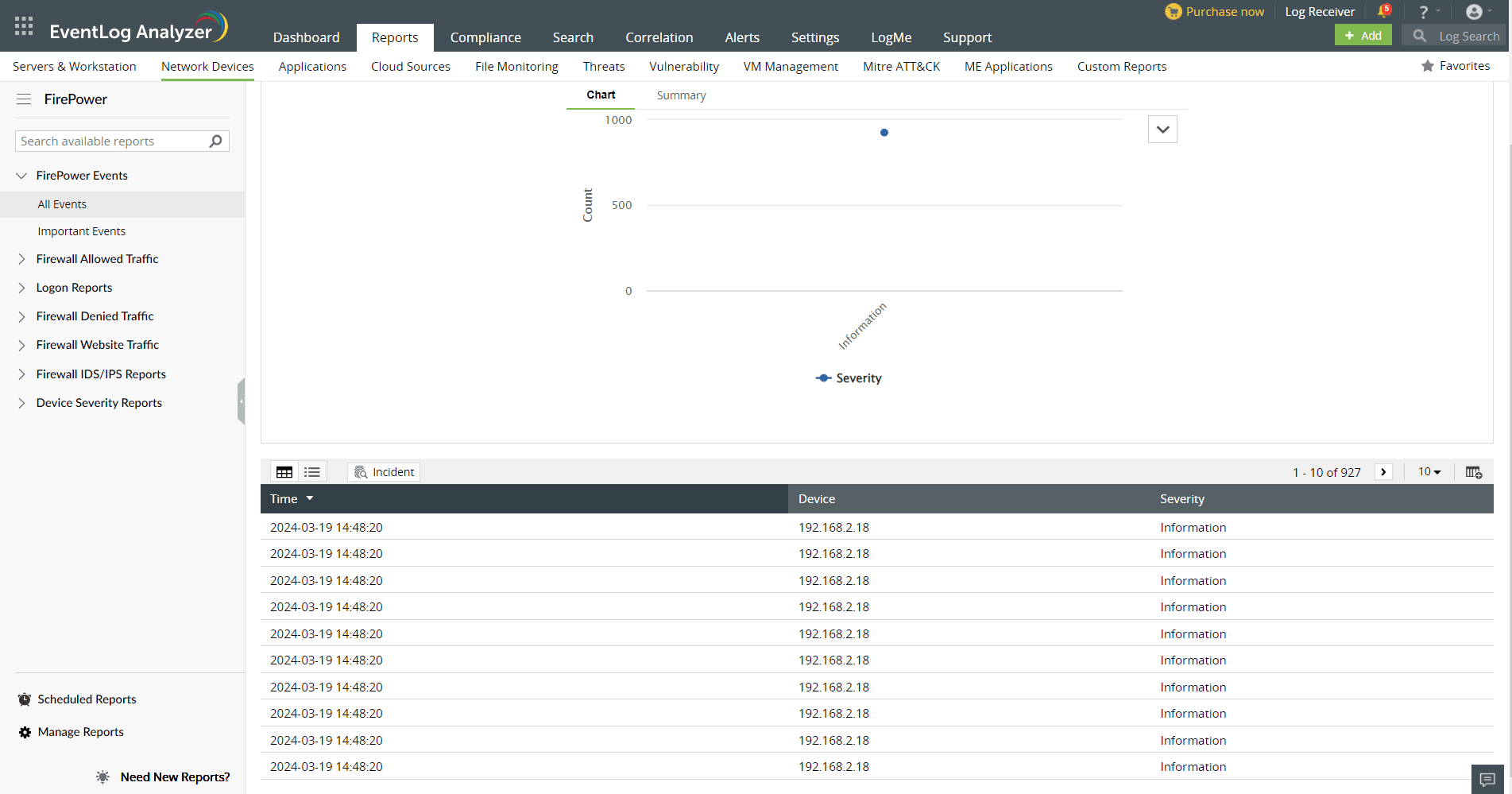
Task: Expand Firewall Denied Traffic group
Action: (x=21, y=316)
